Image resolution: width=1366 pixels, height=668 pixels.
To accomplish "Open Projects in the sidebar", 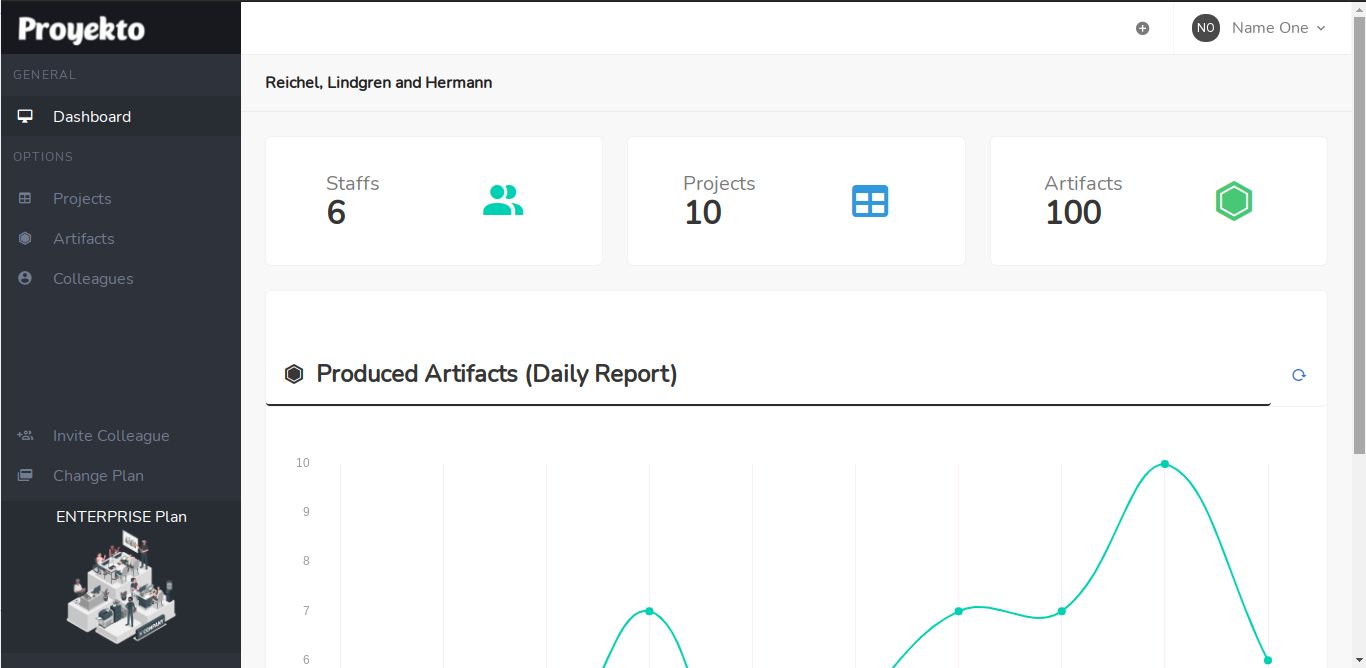I will [x=120, y=198].
